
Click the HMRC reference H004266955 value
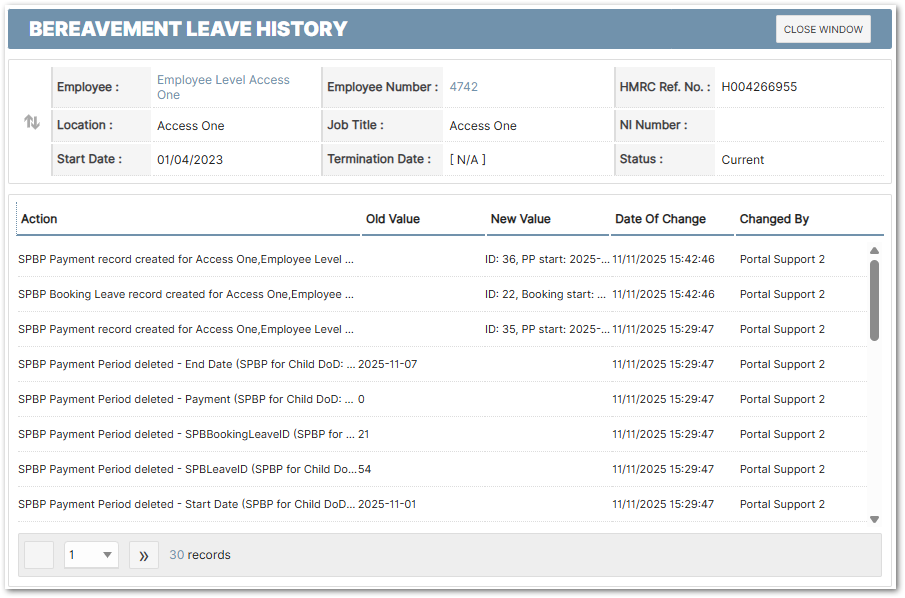759,87
